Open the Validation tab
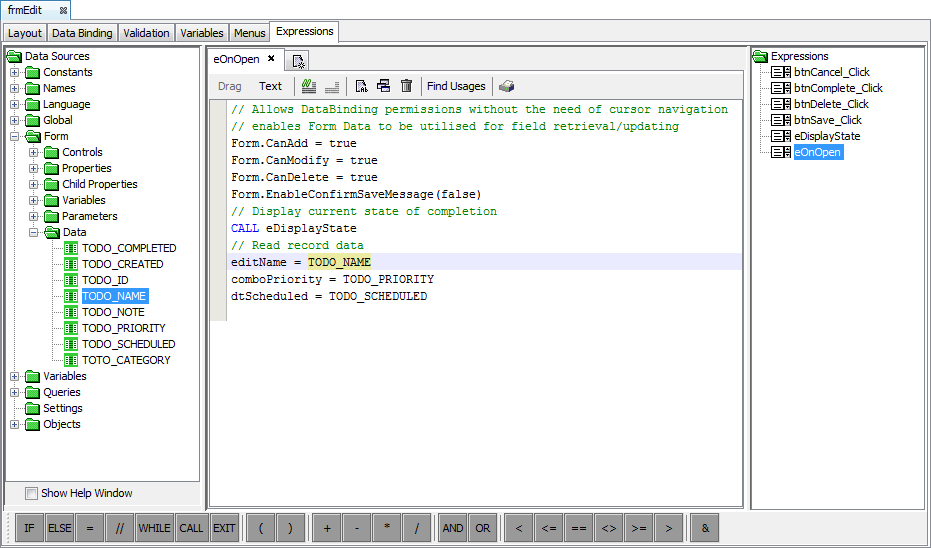 pyautogui.click(x=146, y=33)
